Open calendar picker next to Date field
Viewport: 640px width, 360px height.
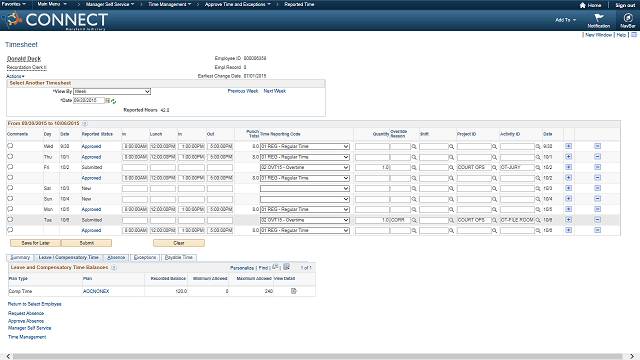point(107,100)
